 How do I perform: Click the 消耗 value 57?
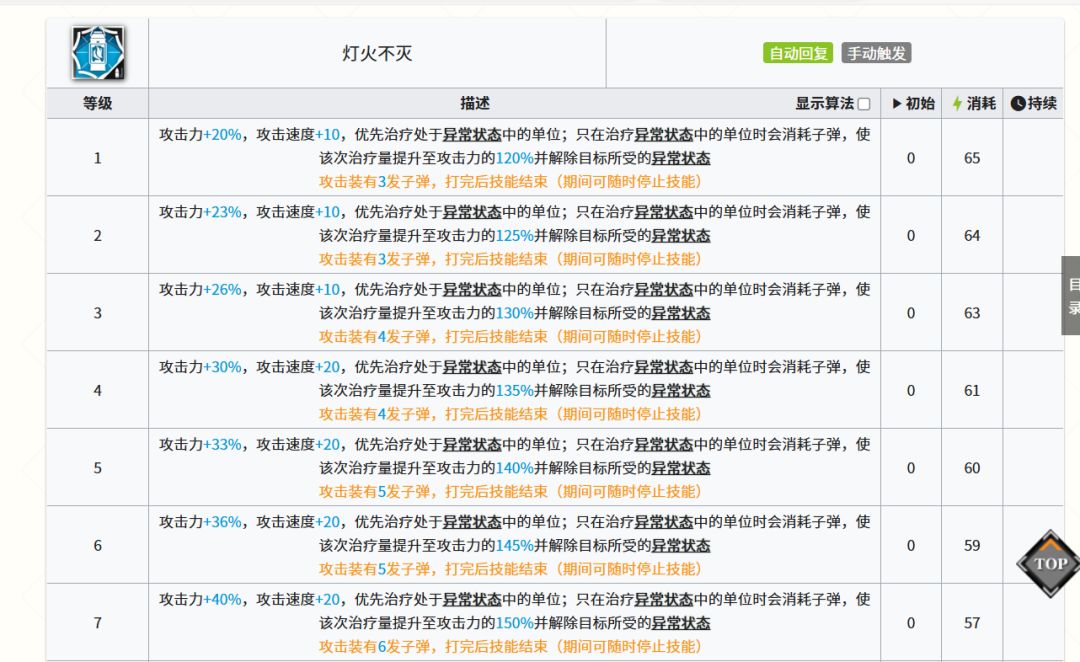coord(972,623)
